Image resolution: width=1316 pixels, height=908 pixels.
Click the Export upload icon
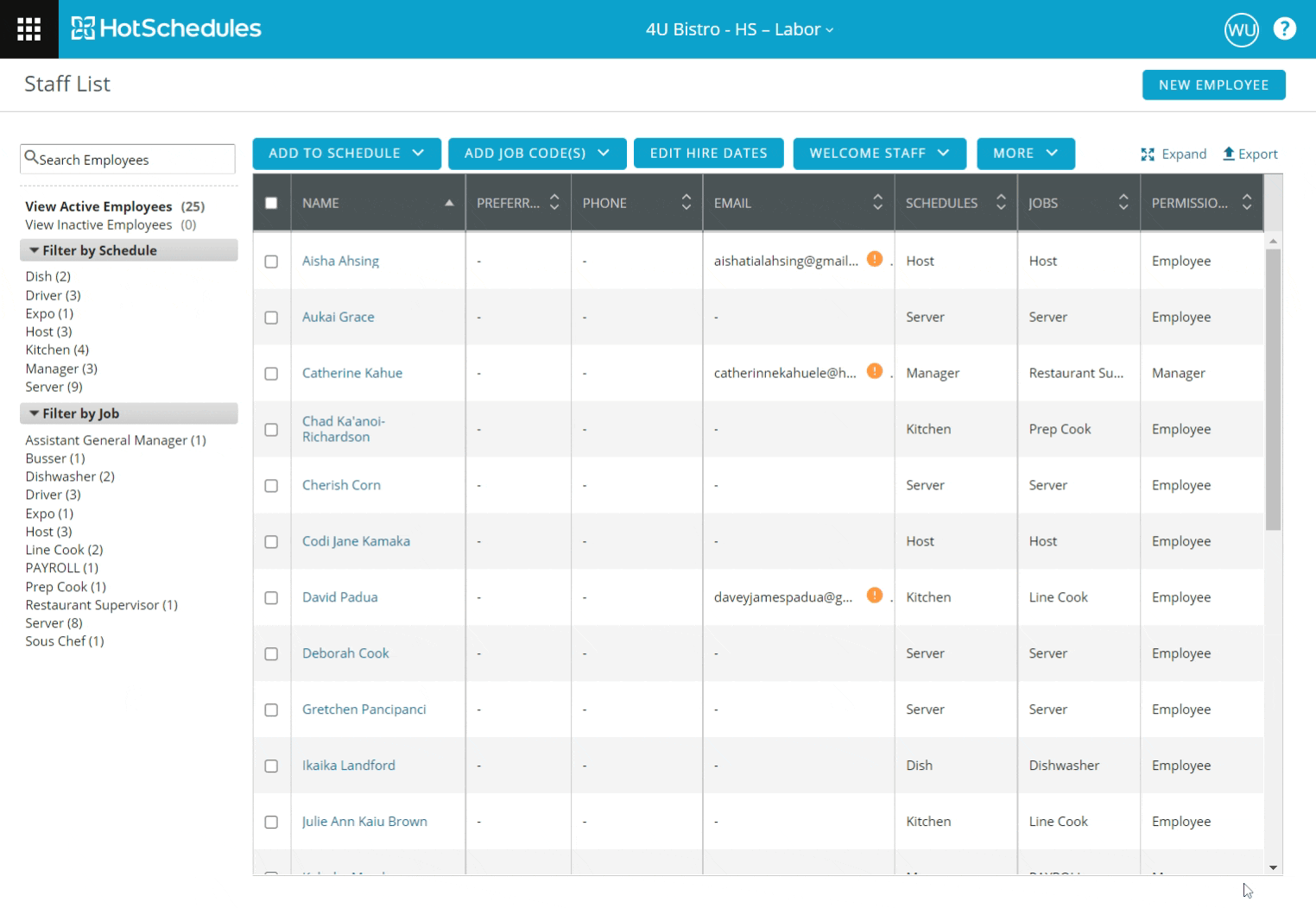[x=1228, y=154]
